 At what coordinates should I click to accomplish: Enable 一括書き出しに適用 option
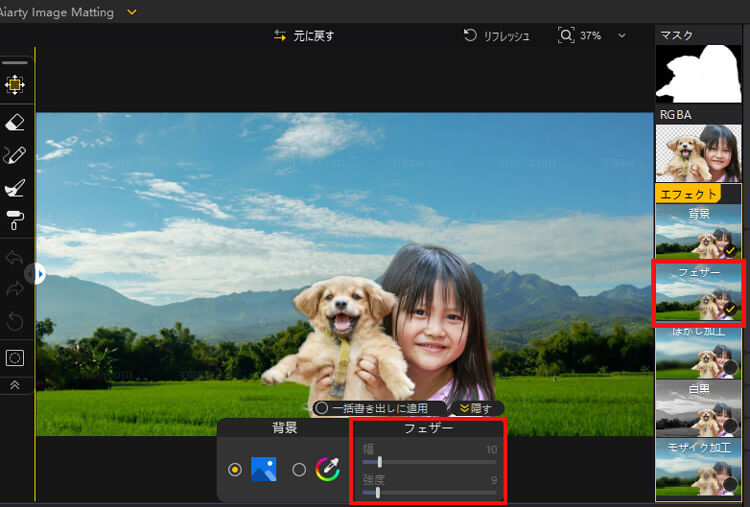tap(322, 408)
